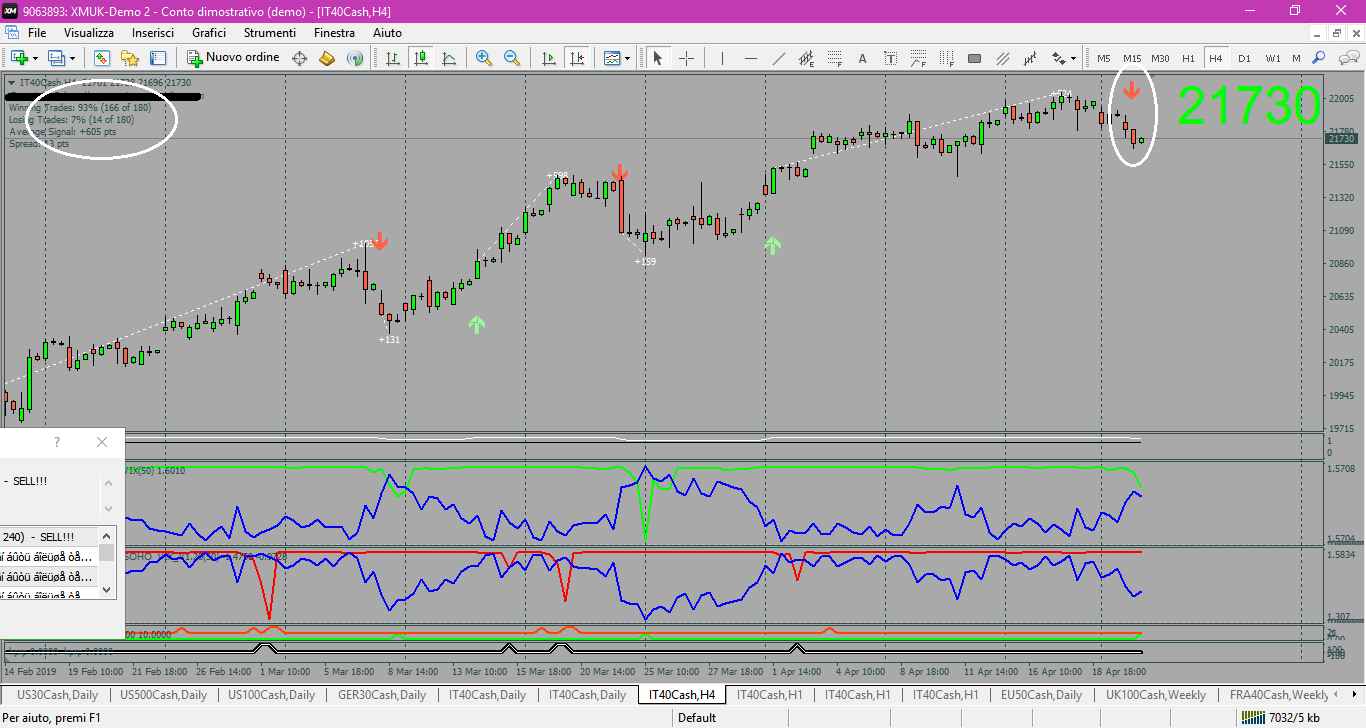Switch to line chart mode
The height and width of the screenshot is (728, 1366).
click(449, 58)
